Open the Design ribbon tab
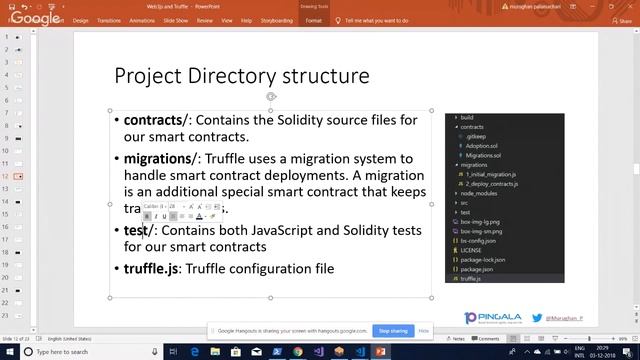Image resolution: width=640 pixels, height=360 pixels. 80,20
